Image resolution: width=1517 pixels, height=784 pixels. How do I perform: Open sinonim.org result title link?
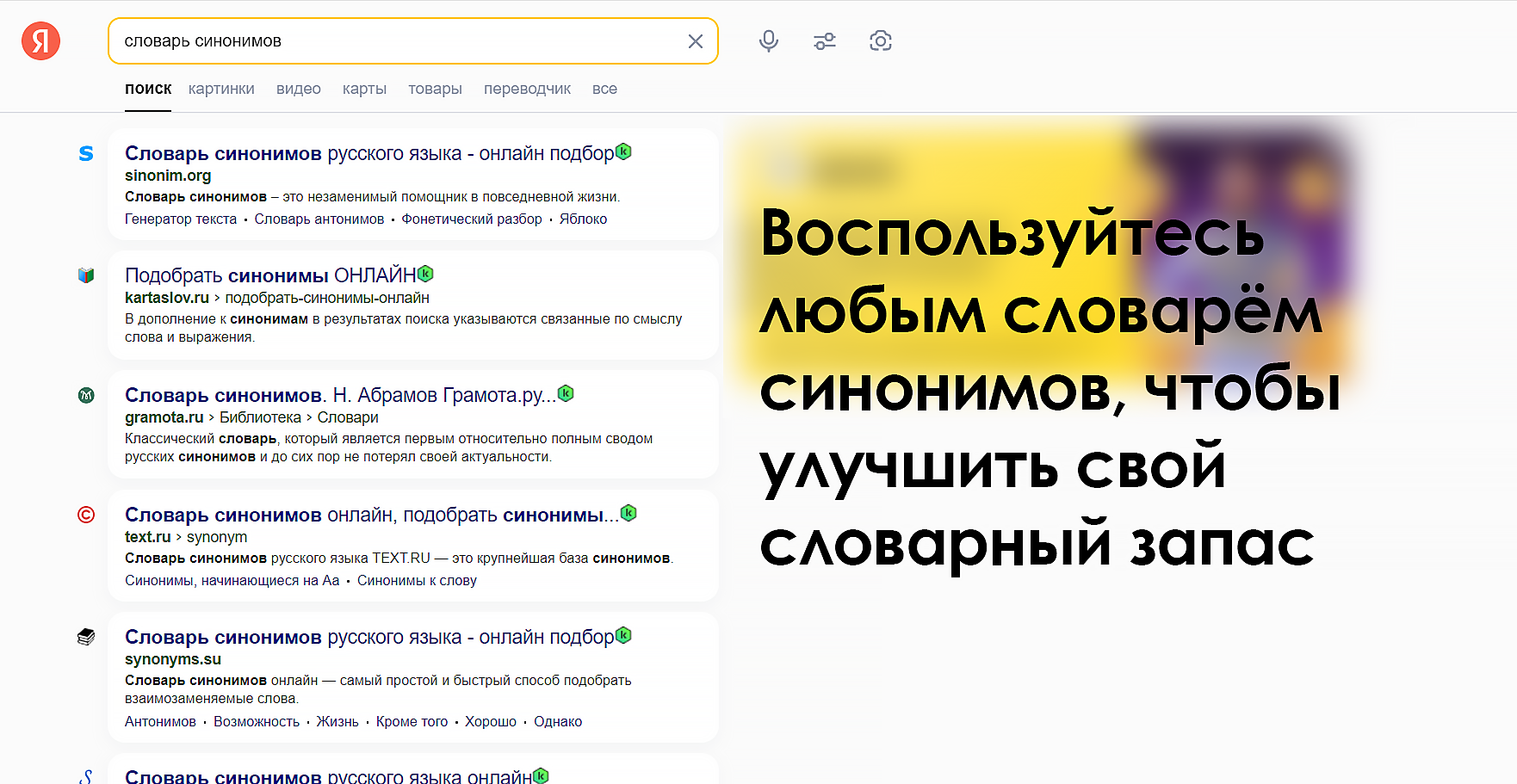[x=369, y=153]
